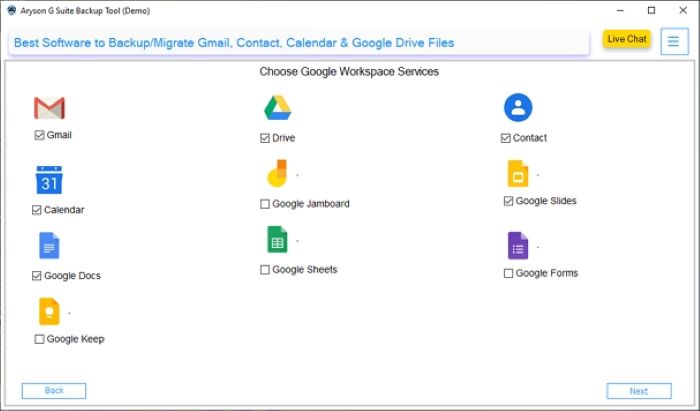Viewport: 700px width, 411px height.
Task: Click the Contact person icon
Action: click(518, 108)
